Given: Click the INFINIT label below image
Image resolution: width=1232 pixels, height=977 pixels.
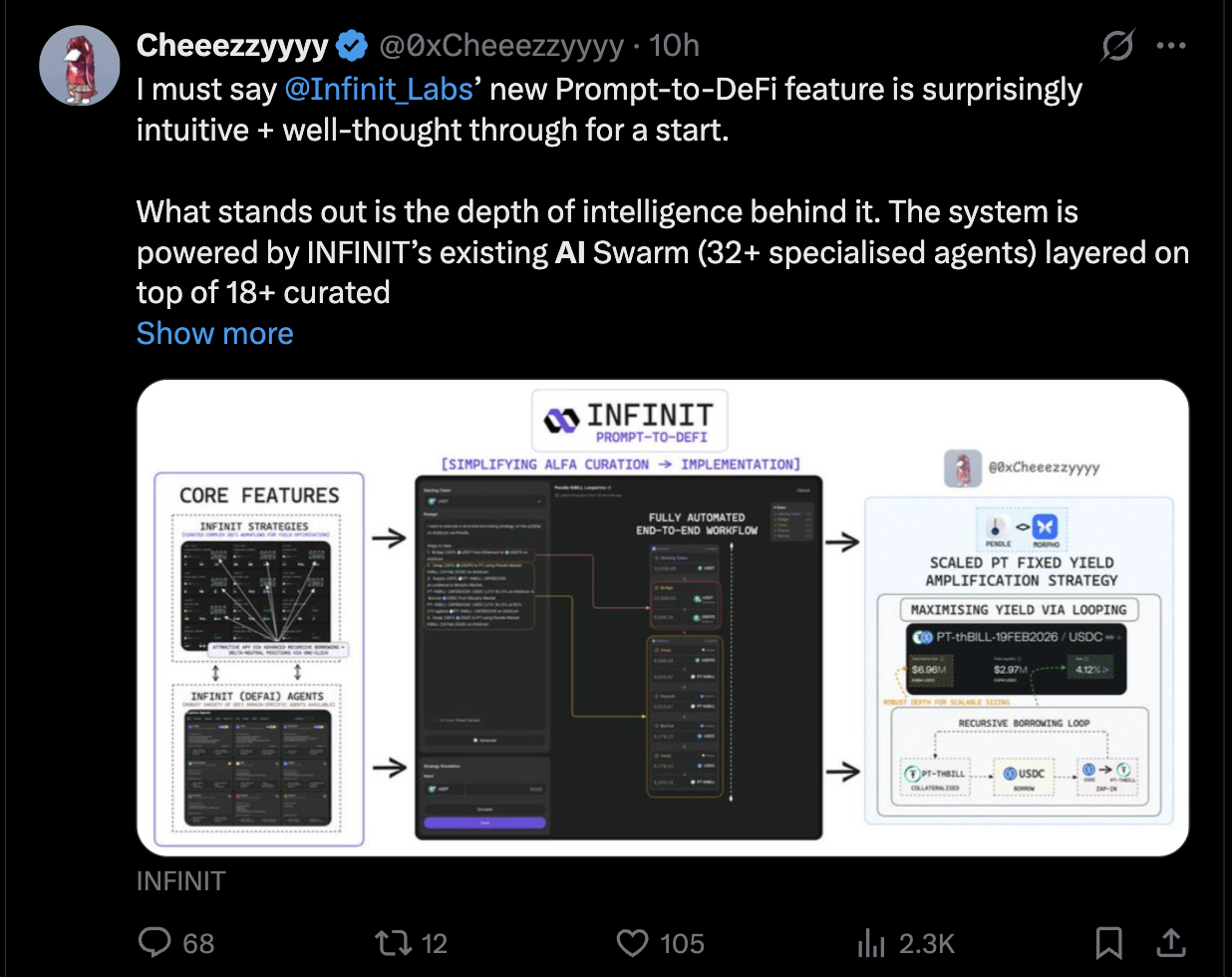Looking at the screenshot, I should 181,881.
